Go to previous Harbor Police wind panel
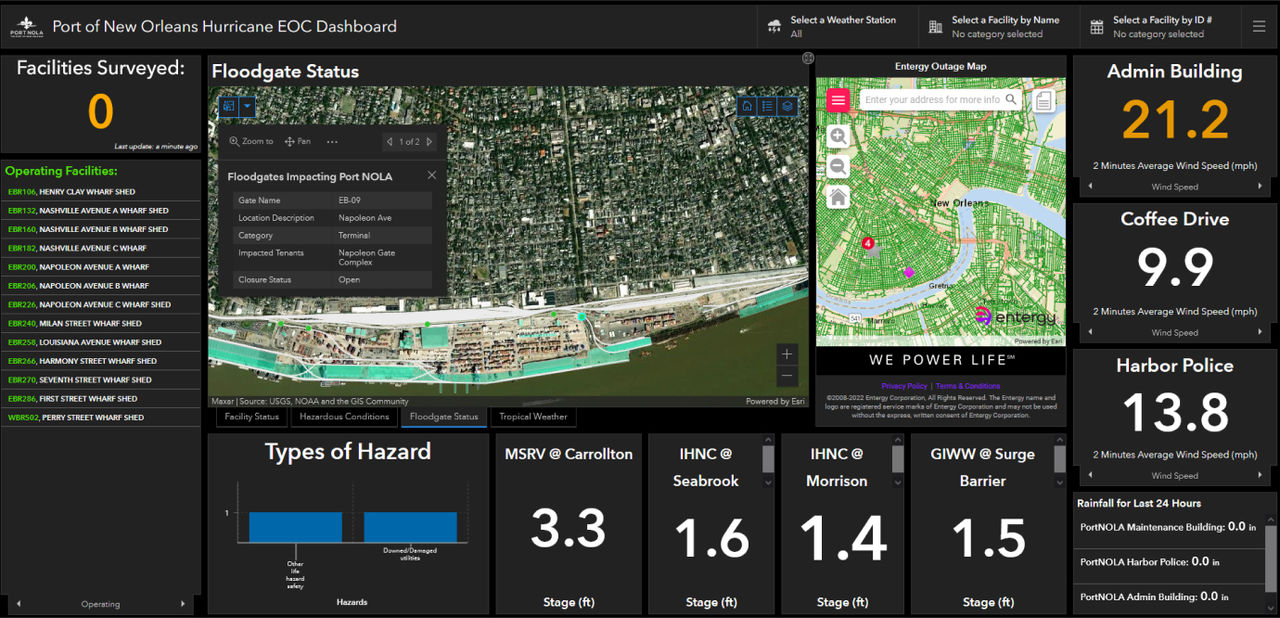The image size is (1280, 618). click(x=1090, y=476)
